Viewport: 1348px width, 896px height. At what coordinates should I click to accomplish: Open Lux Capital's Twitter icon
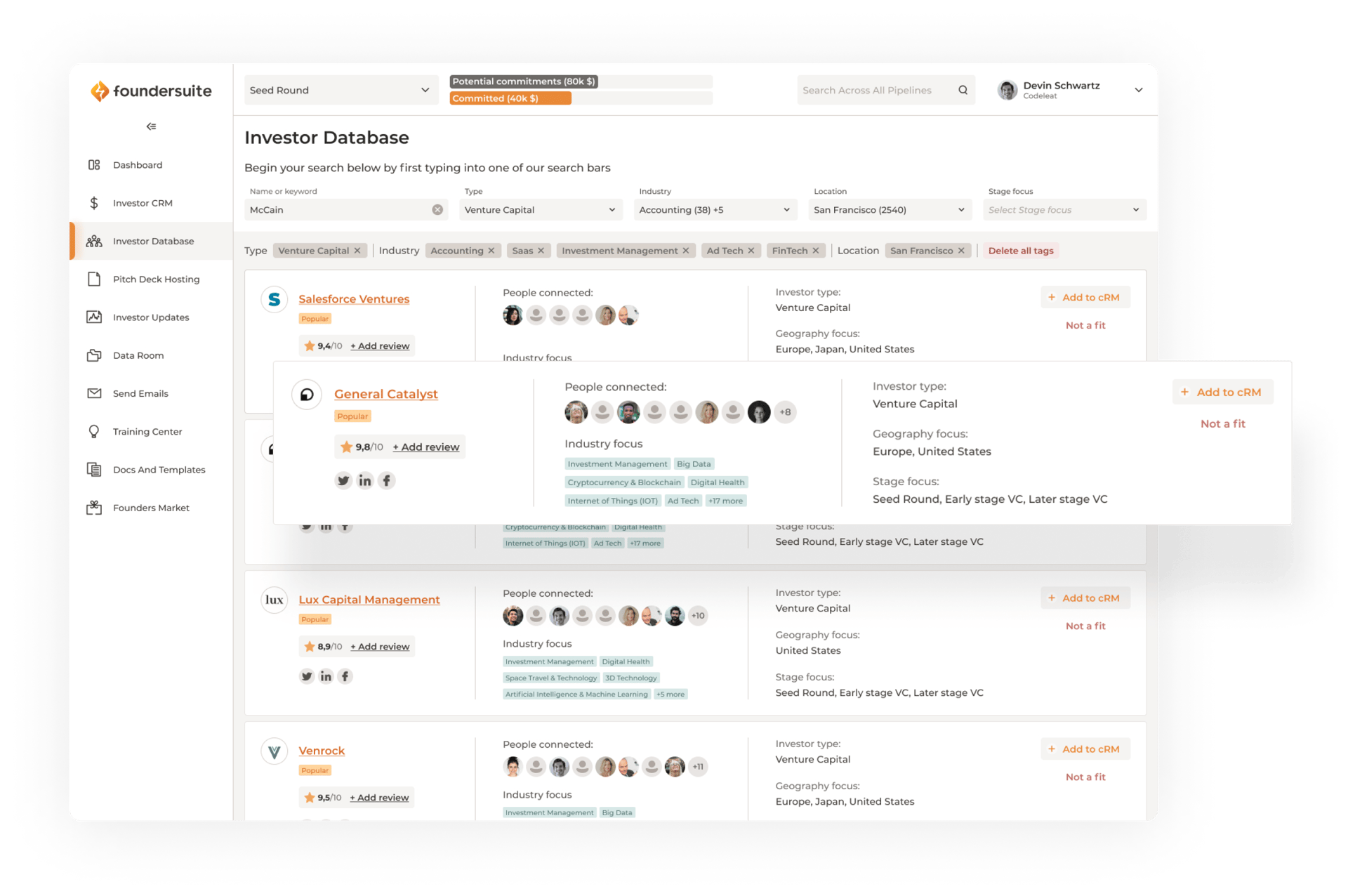click(307, 676)
